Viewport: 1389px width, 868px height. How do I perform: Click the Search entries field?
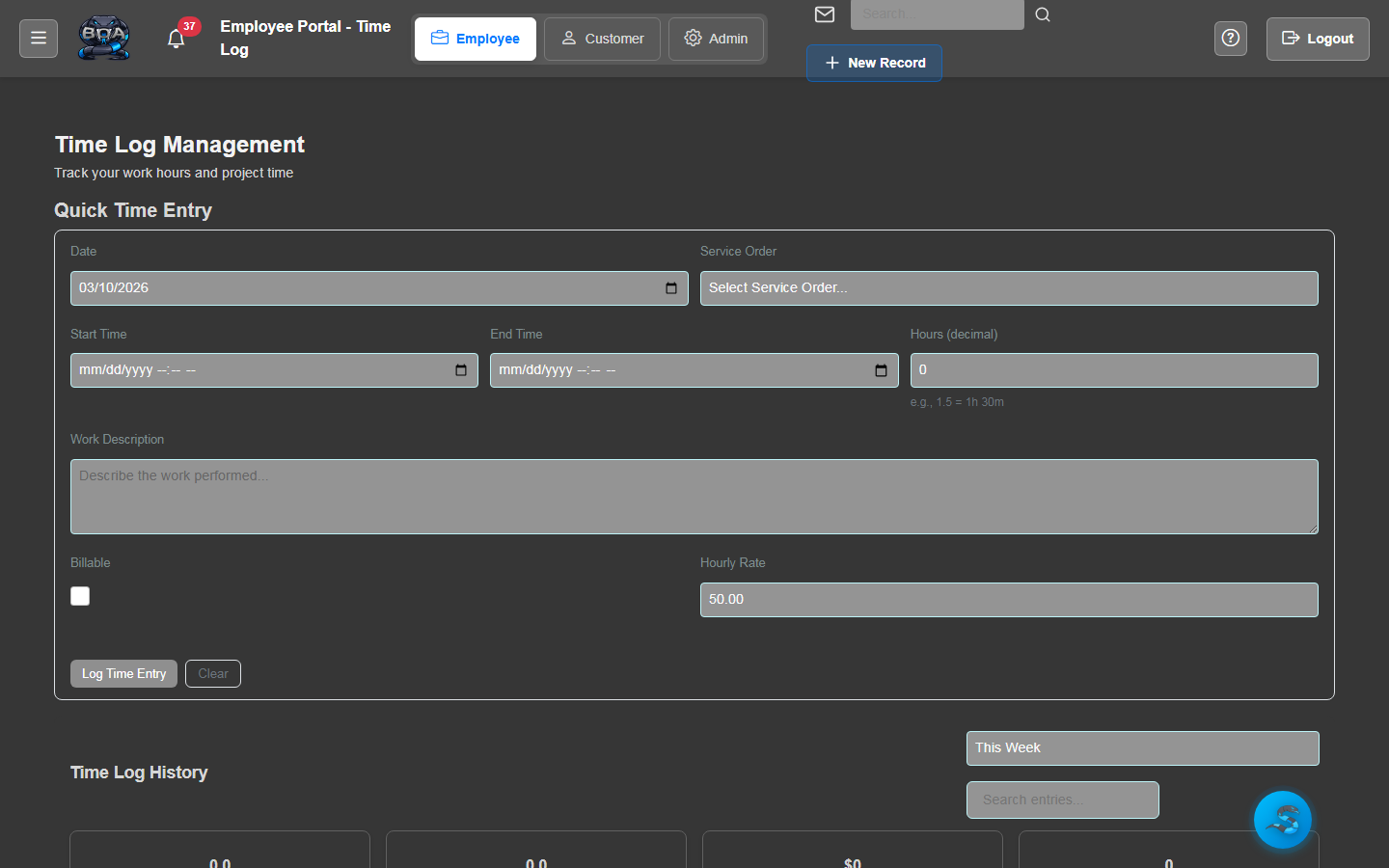point(1062,800)
